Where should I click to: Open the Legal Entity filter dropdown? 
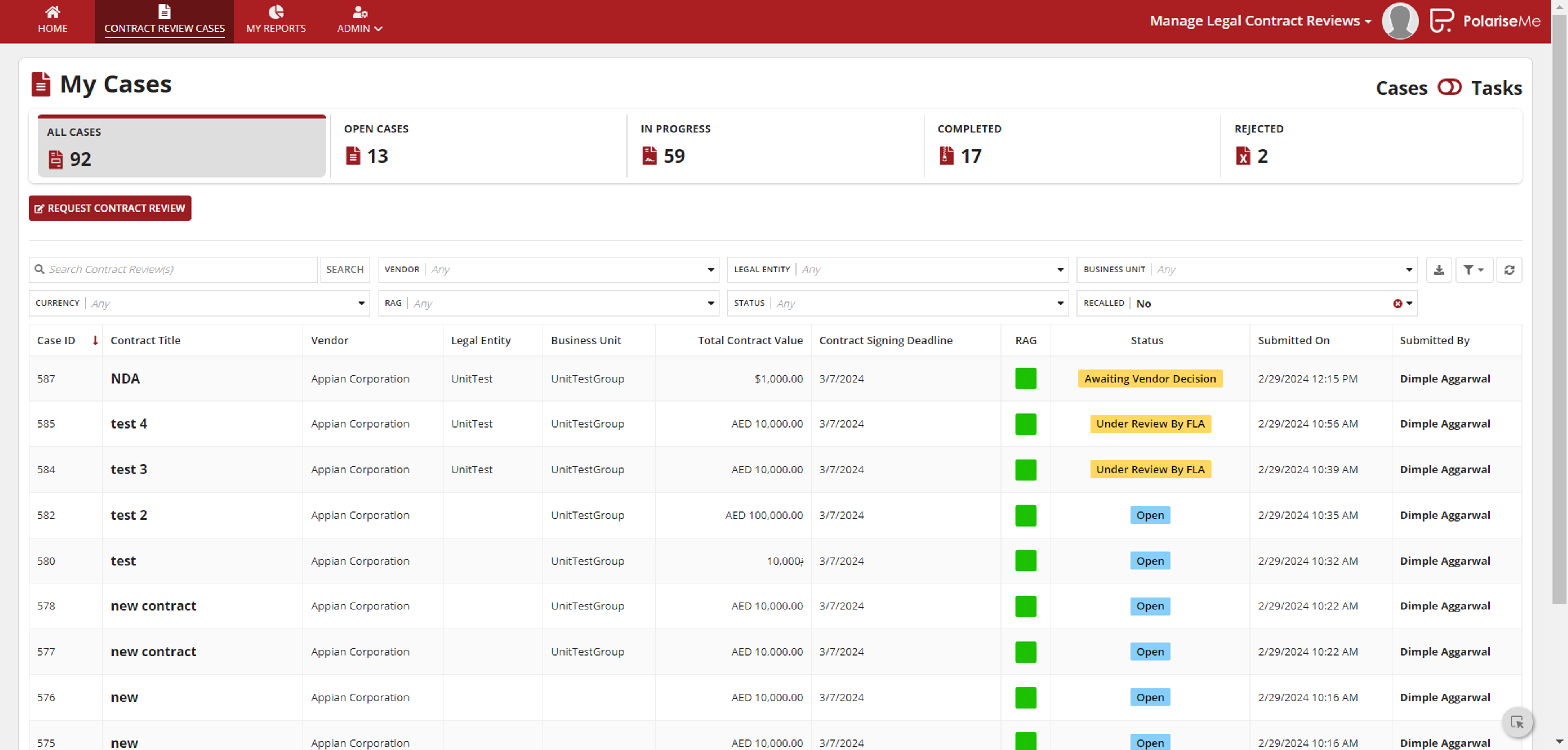(898, 270)
